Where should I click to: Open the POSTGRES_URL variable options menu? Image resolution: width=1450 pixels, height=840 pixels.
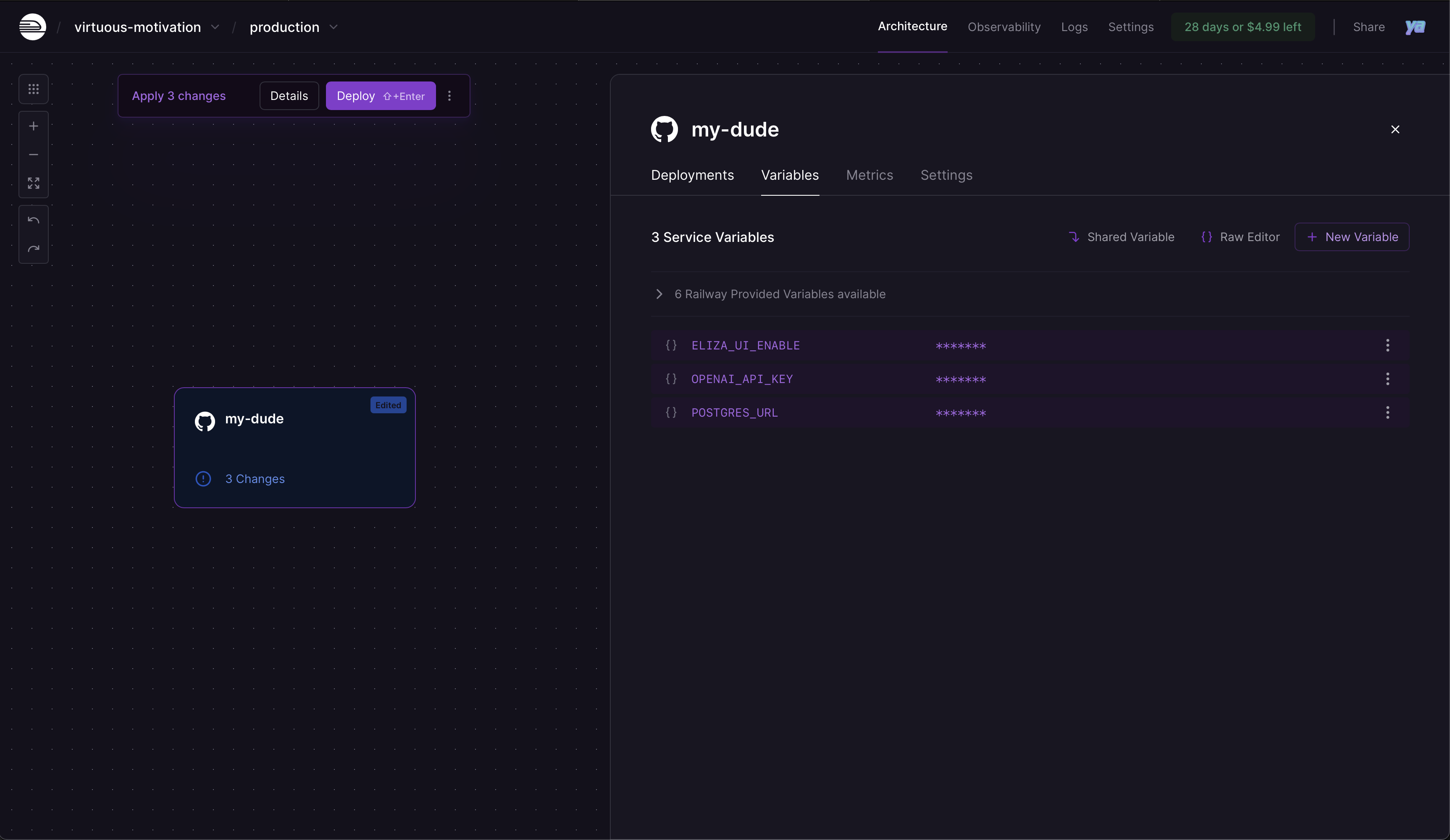click(x=1387, y=412)
